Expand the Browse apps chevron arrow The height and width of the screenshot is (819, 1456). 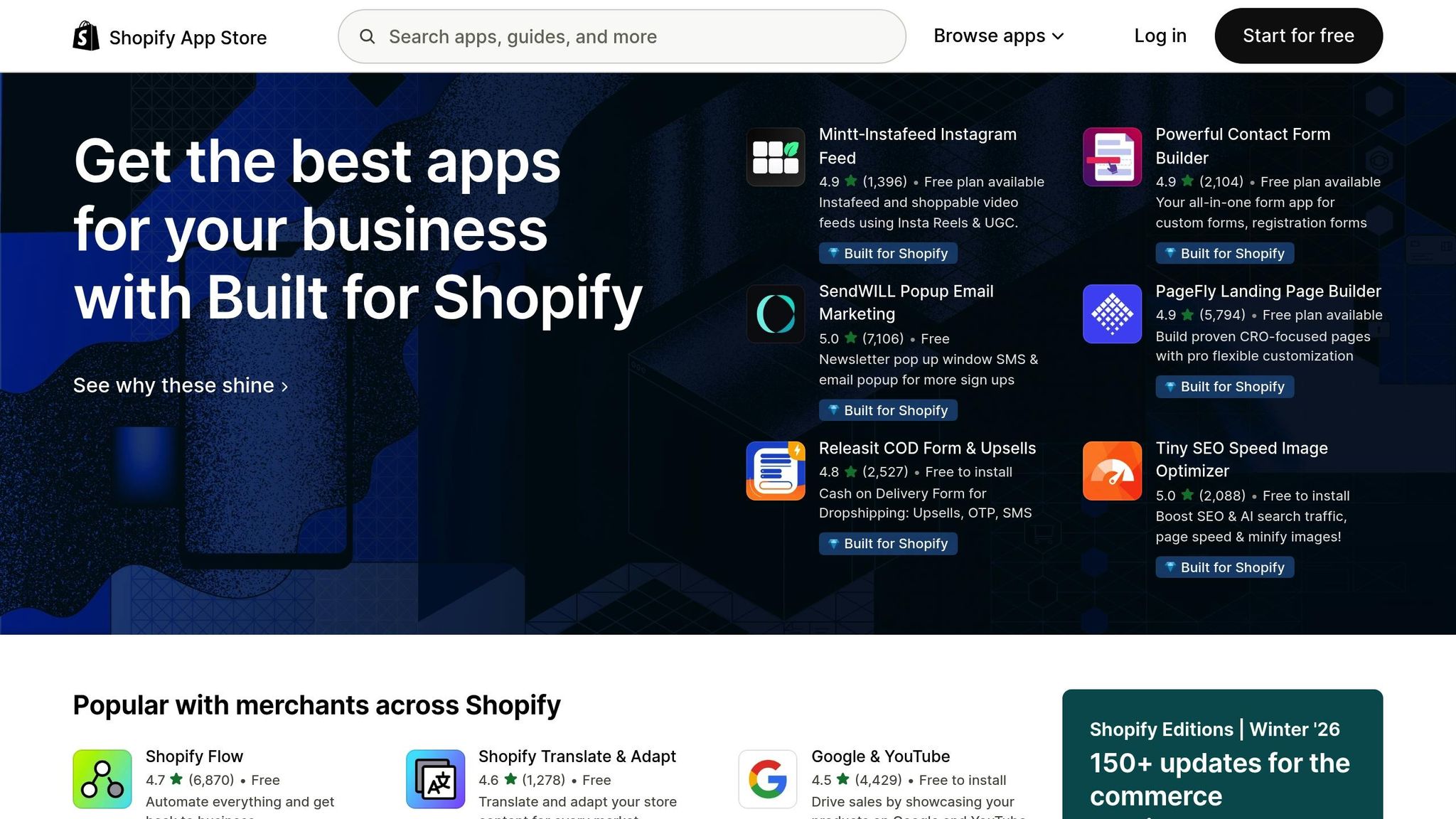(1056, 36)
